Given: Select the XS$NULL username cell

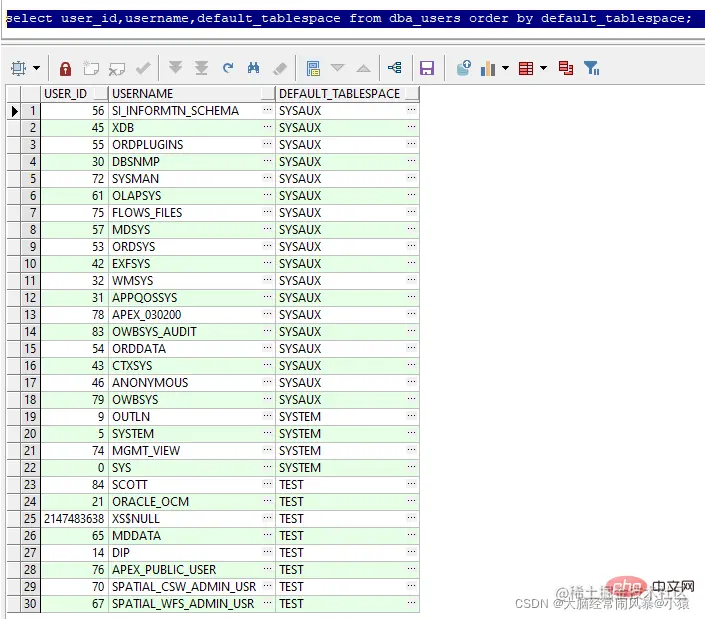Looking at the screenshot, I should [192, 519].
